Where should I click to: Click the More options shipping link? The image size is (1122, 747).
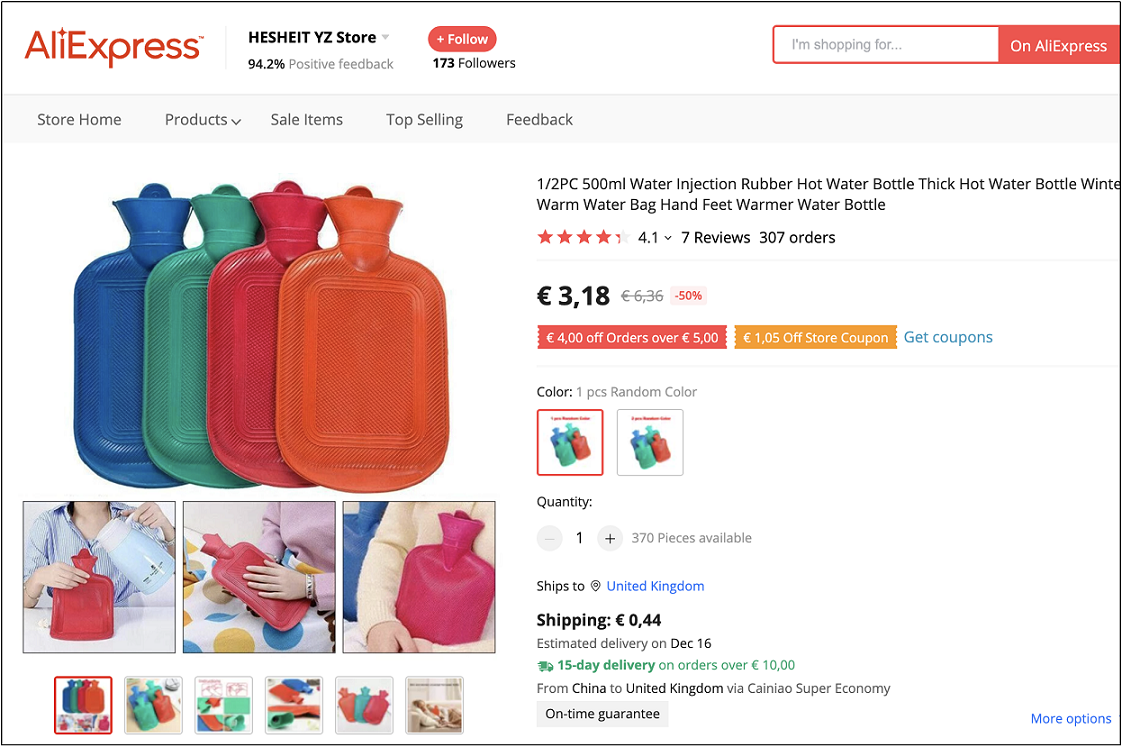coord(1070,718)
